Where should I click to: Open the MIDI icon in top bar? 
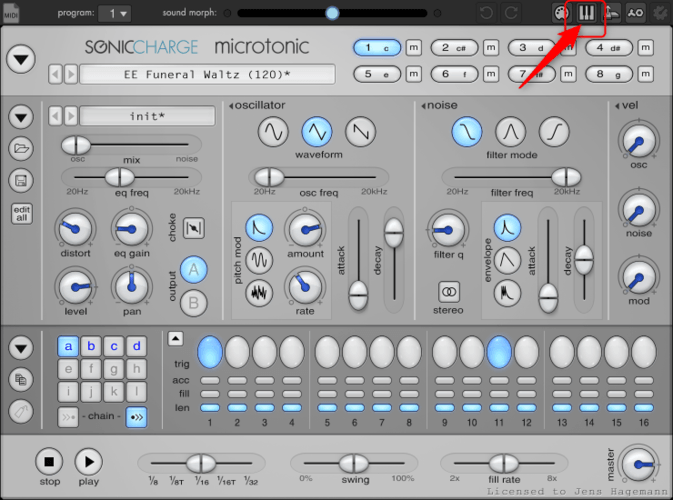pyautogui.click(x=11, y=13)
